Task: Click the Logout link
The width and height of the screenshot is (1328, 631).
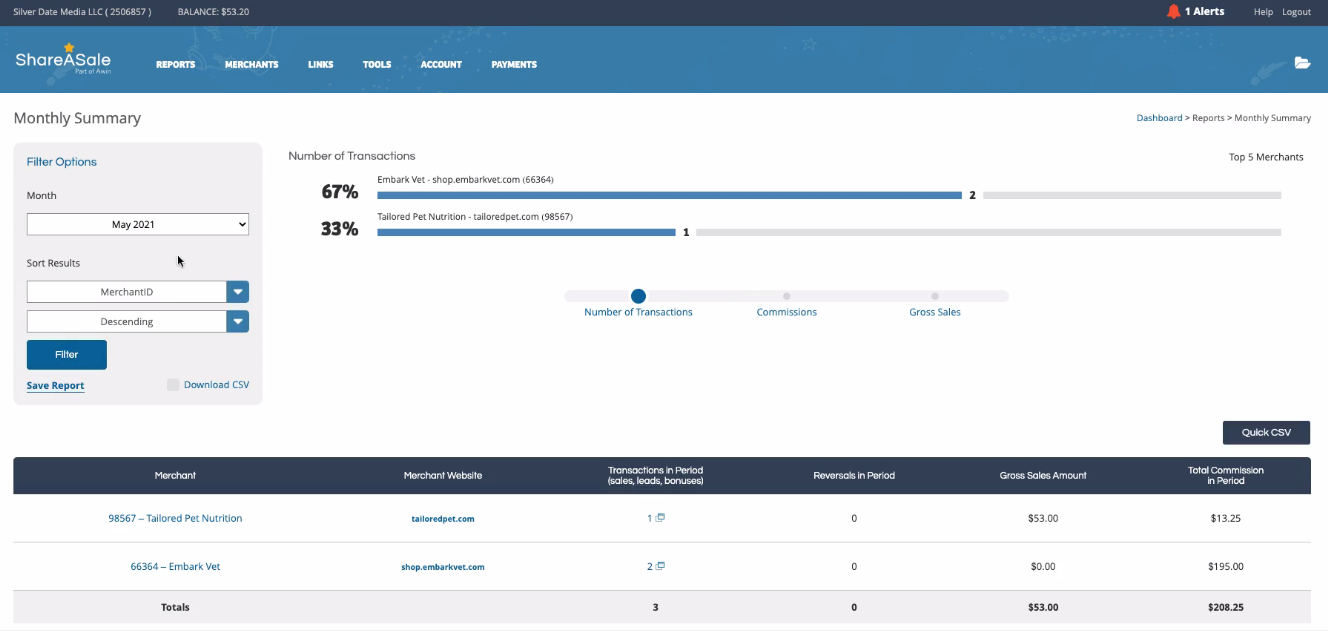Action: pyautogui.click(x=1296, y=12)
